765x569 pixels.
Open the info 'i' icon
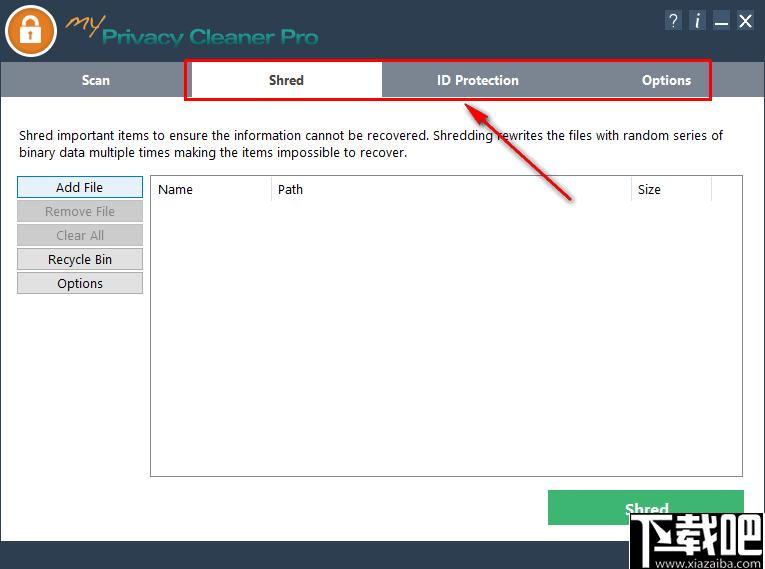click(x=698, y=21)
